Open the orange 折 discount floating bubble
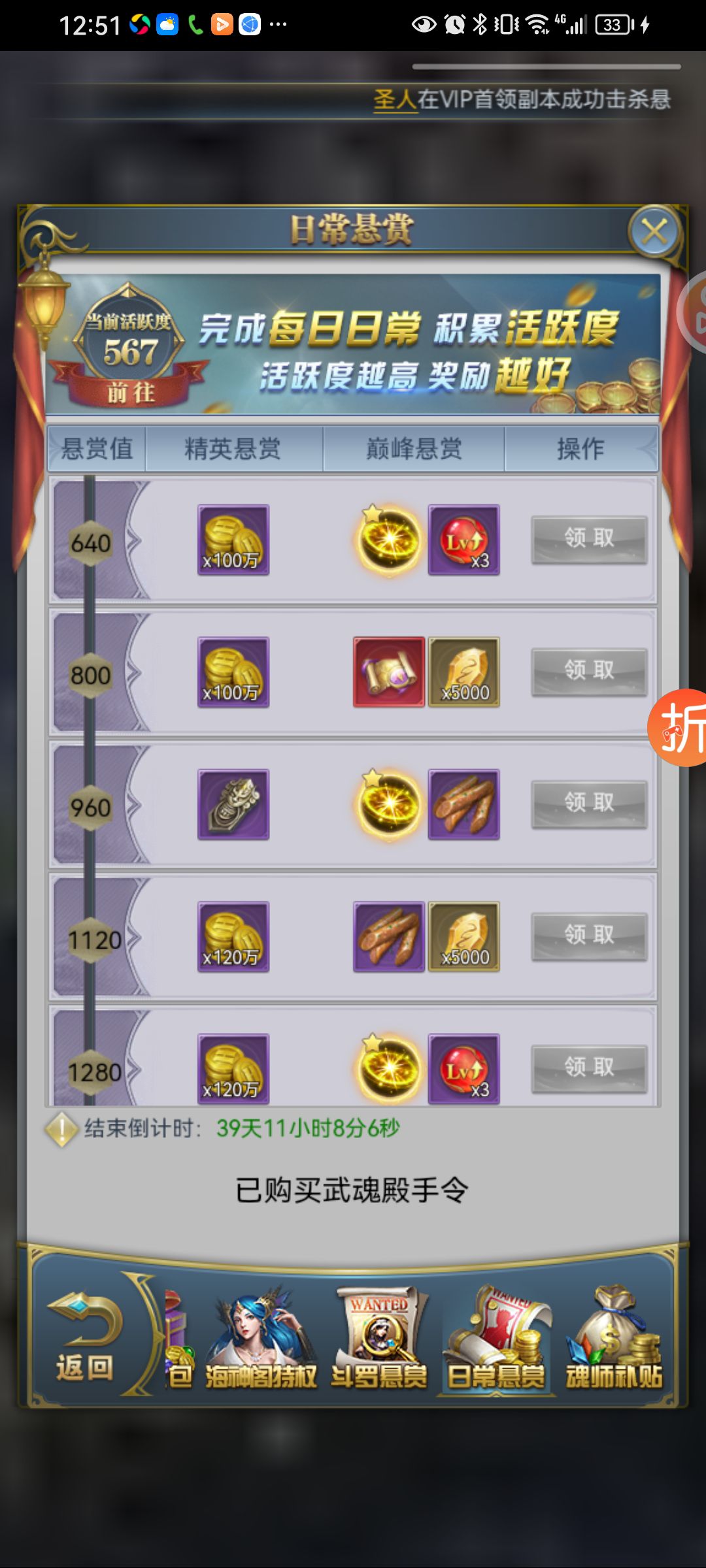 (679, 727)
